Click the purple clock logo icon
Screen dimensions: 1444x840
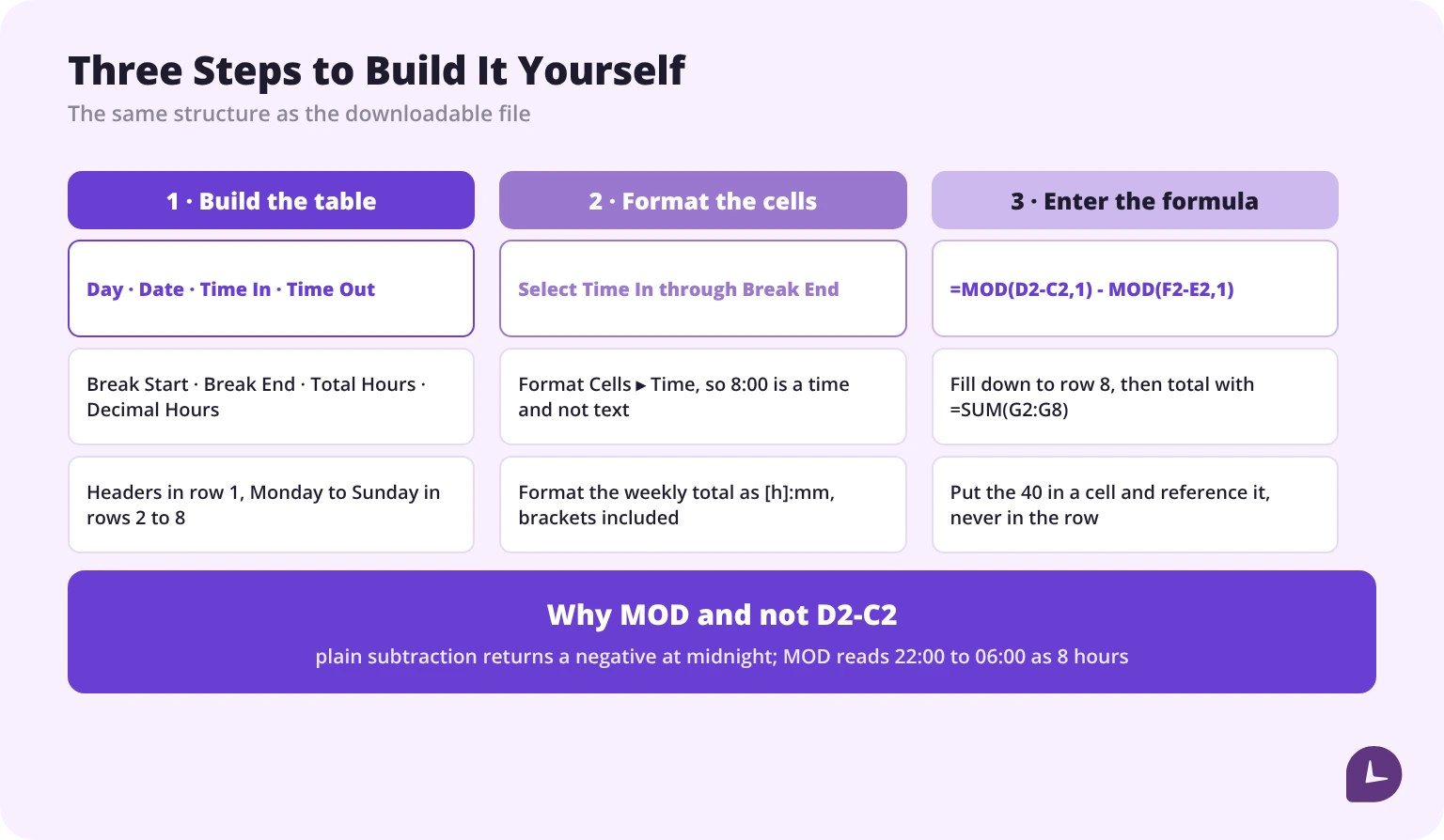[1373, 773]
